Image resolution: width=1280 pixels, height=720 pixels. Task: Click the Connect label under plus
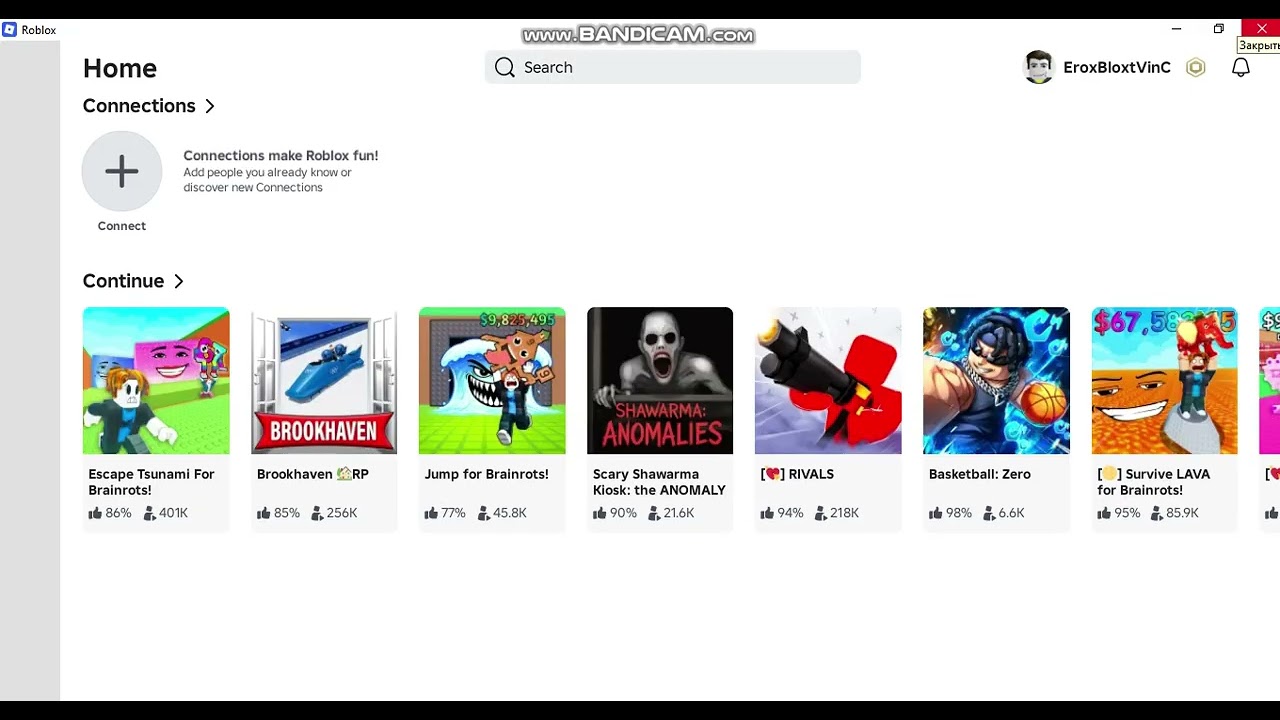(122, 226)
